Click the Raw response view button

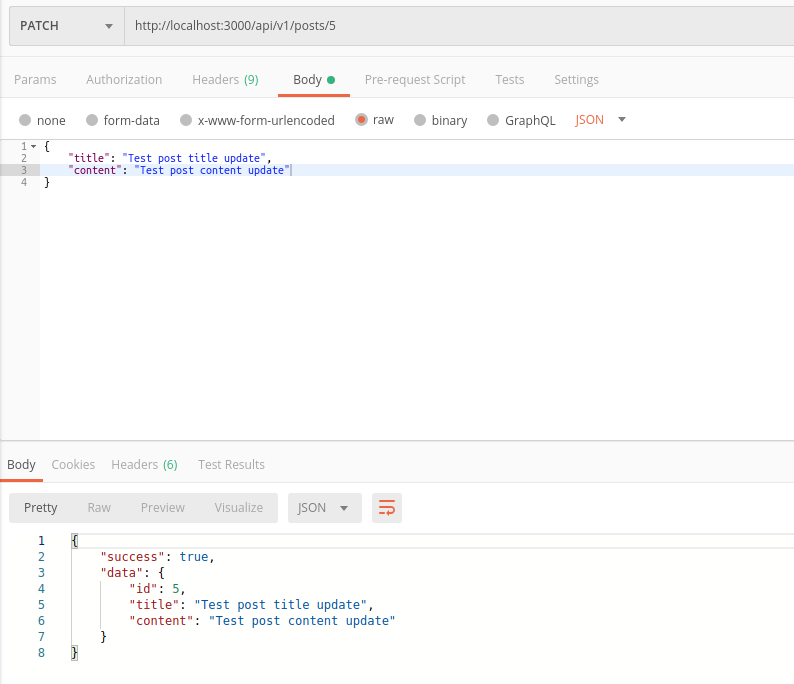pyautogui.click(x=99, y=508)
